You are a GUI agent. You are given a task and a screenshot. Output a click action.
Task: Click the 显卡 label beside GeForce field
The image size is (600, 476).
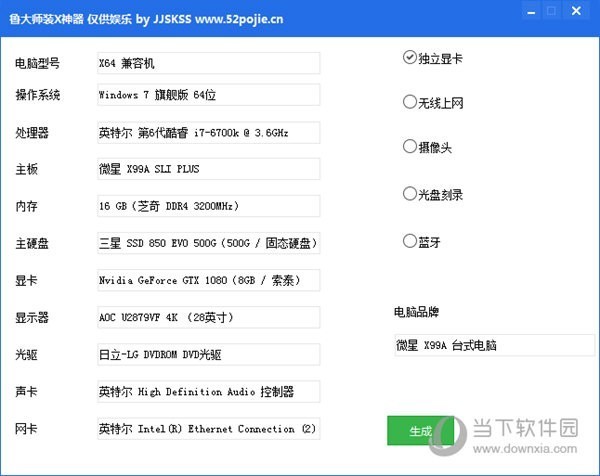(x=26, y=280)
